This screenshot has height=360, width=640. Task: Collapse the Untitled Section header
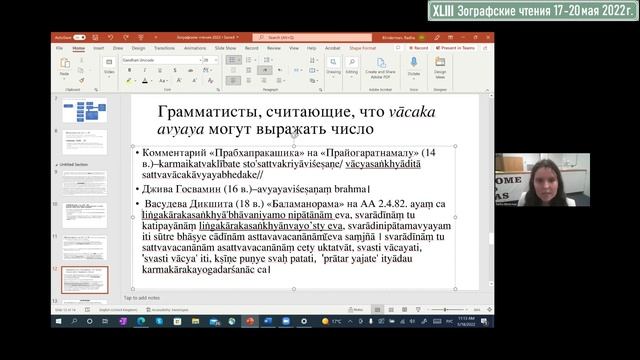[72, 164]
